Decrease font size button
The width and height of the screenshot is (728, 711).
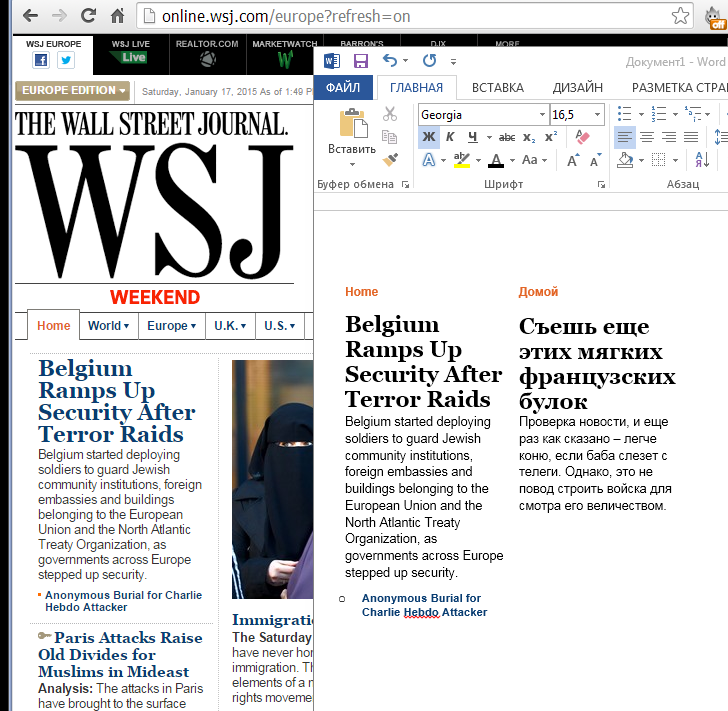595,160
